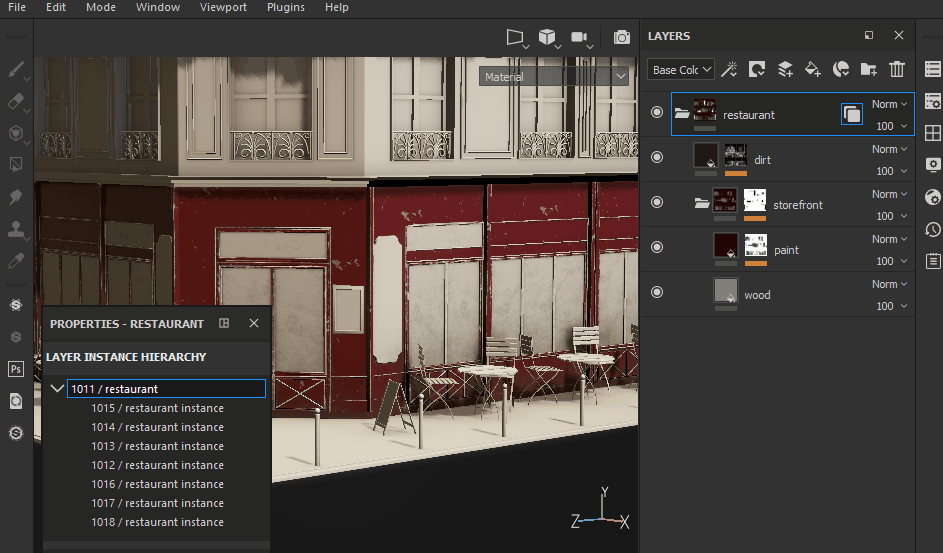Open the 3D cube view mode icon

(547, 37)
